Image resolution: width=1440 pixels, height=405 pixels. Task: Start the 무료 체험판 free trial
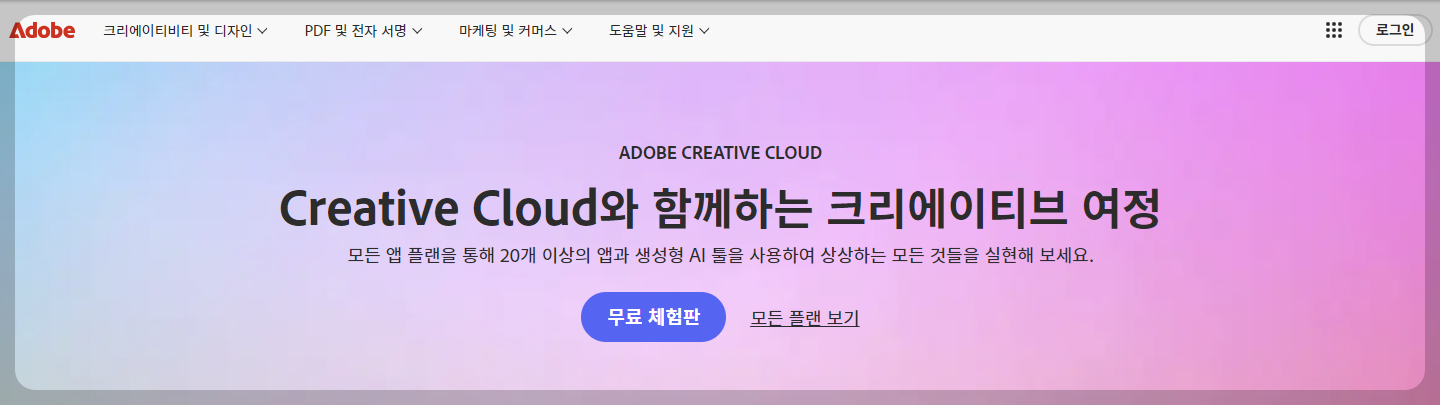tap(653, 317)
